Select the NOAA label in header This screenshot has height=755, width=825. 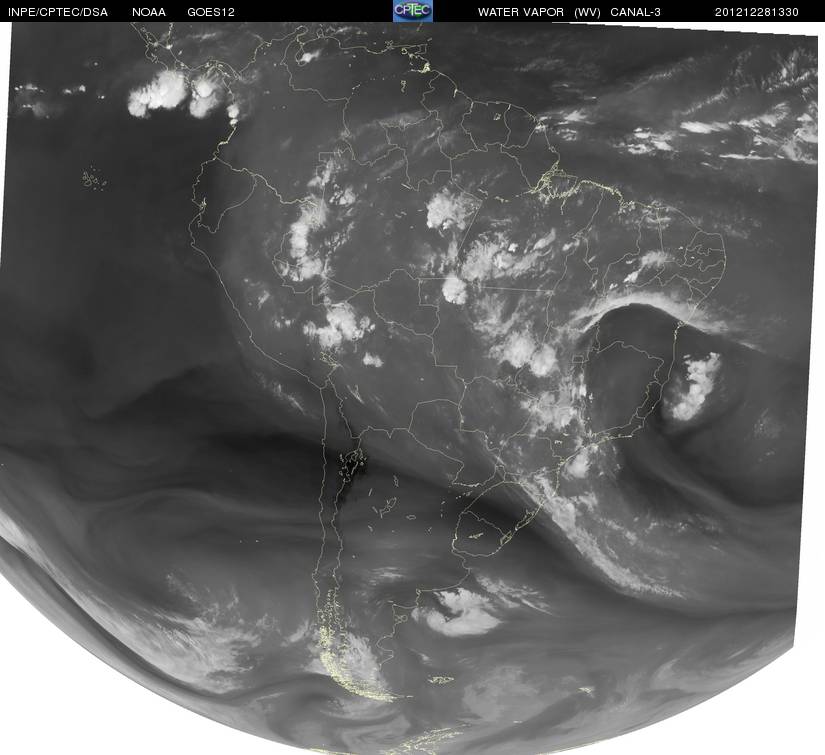click(x=149, y=12)
